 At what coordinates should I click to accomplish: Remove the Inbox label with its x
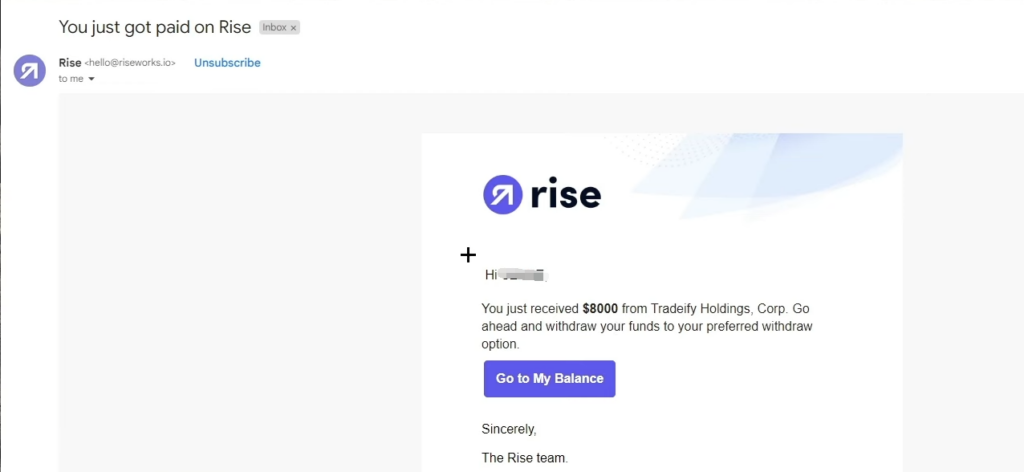293,28
